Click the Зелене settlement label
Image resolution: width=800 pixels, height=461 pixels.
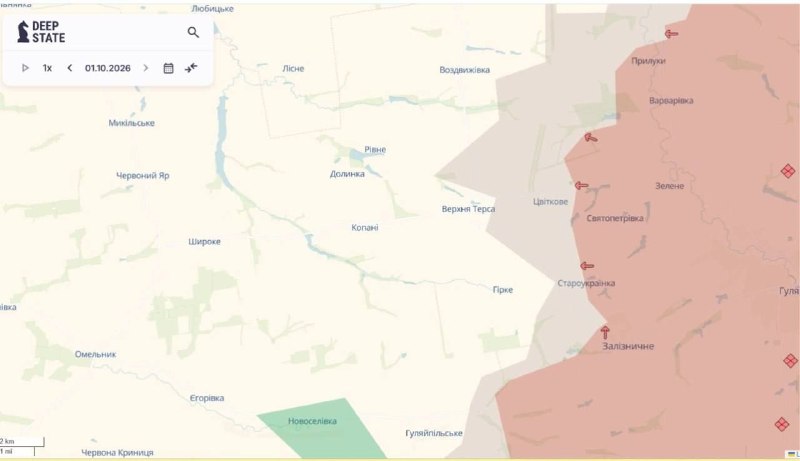(669, 186)
